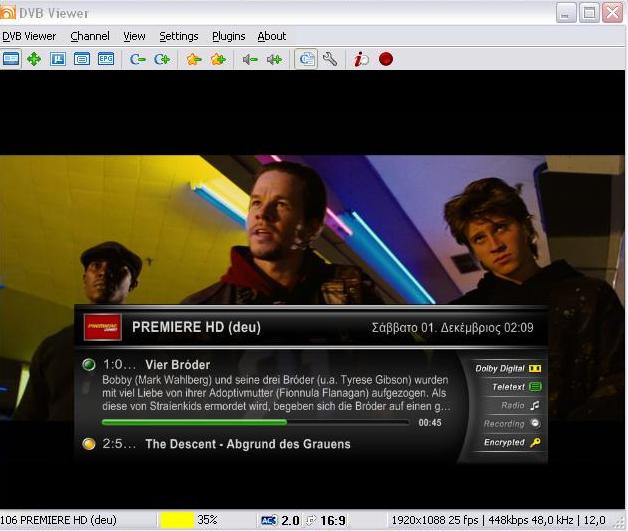Go to previous favourite (star minus)
The height and width of the screenshot is (531, 628).
pyautogui.click(x=194, y=59)
